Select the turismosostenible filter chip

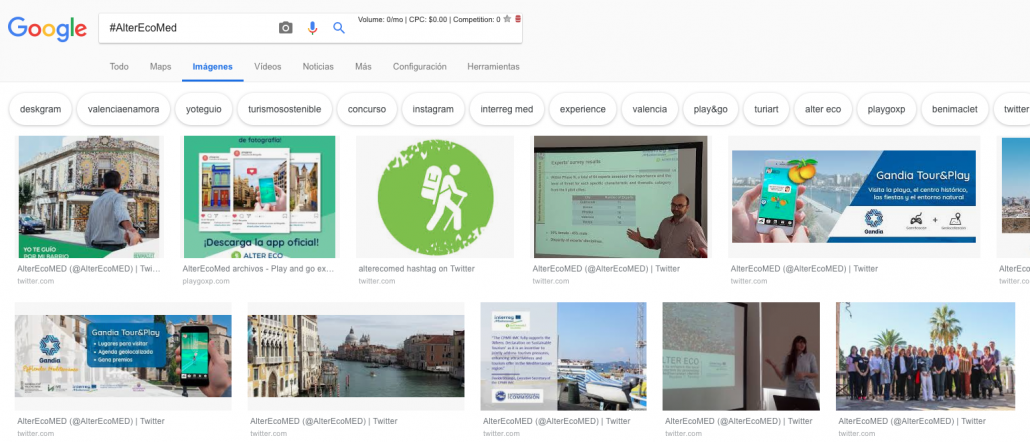tap(284, 109)
